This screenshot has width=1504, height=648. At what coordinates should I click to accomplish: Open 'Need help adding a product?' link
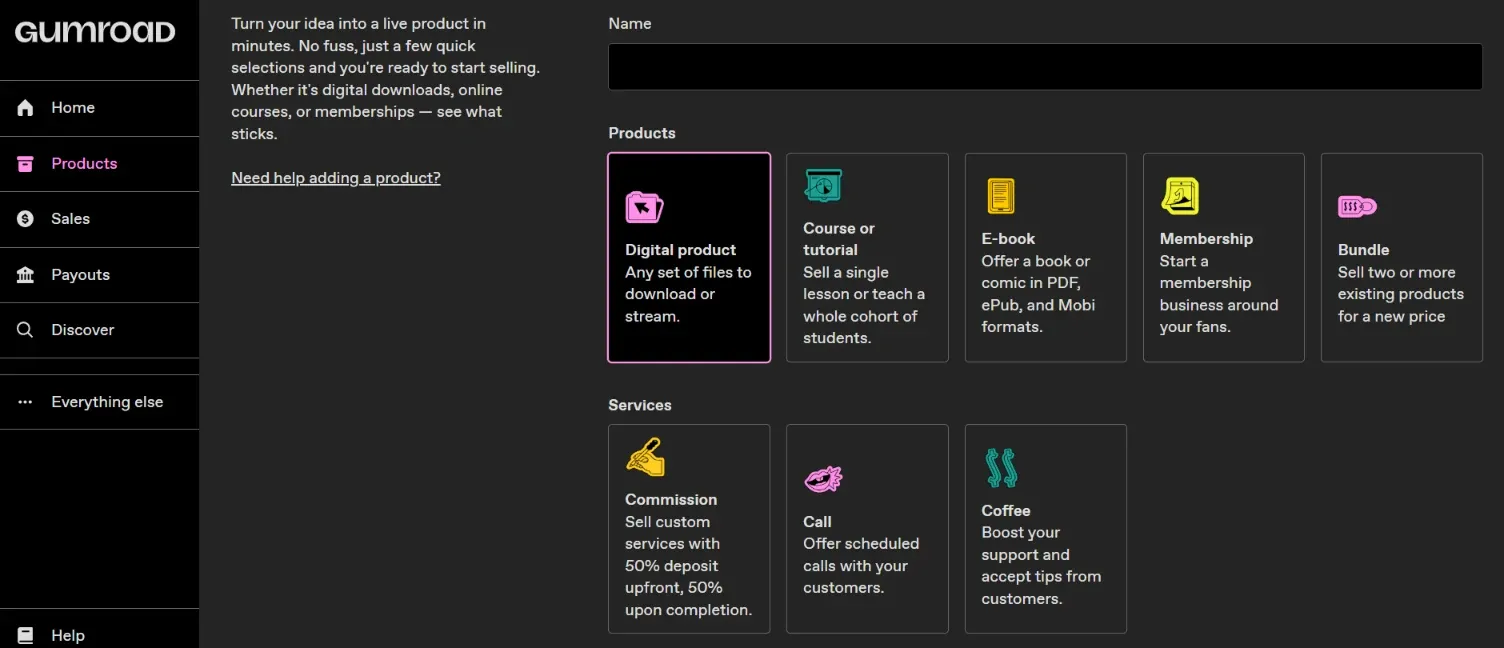(336, 178)
